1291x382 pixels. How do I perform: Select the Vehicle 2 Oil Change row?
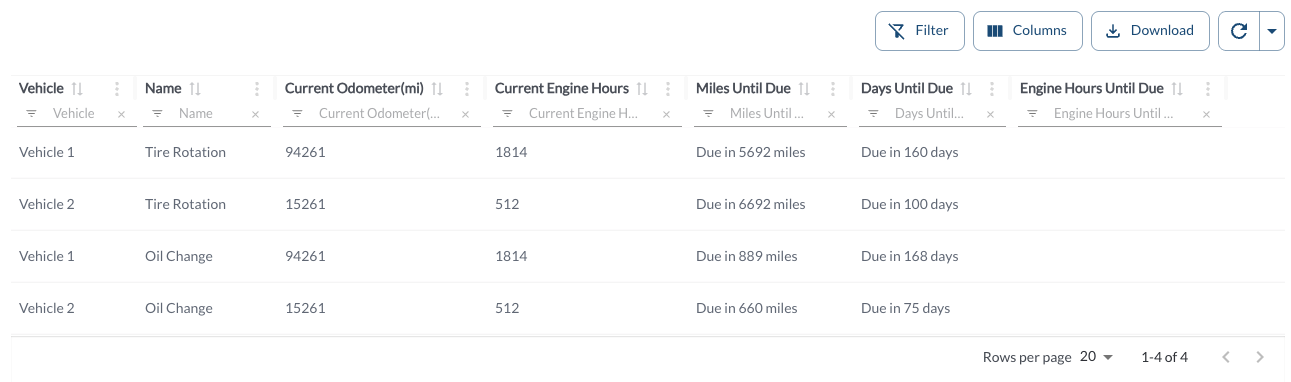click(648, 308)
